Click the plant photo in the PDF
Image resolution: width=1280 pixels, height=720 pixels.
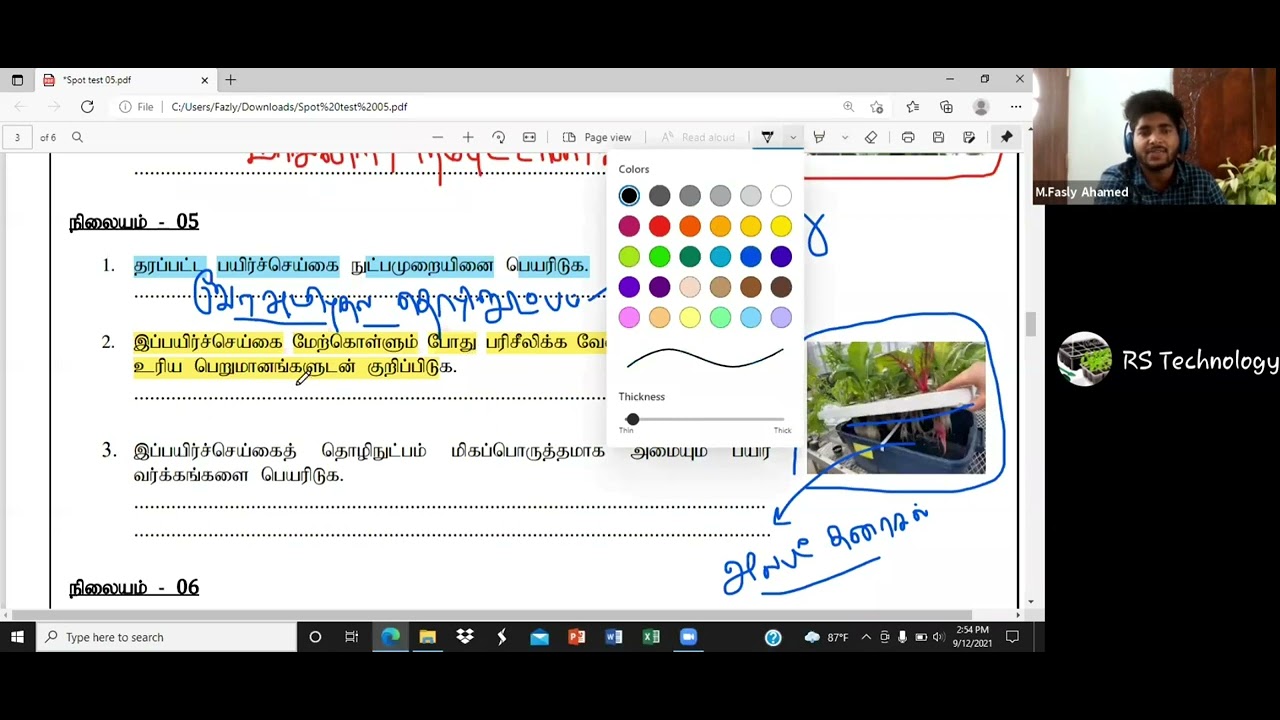[x=896, y=407]
